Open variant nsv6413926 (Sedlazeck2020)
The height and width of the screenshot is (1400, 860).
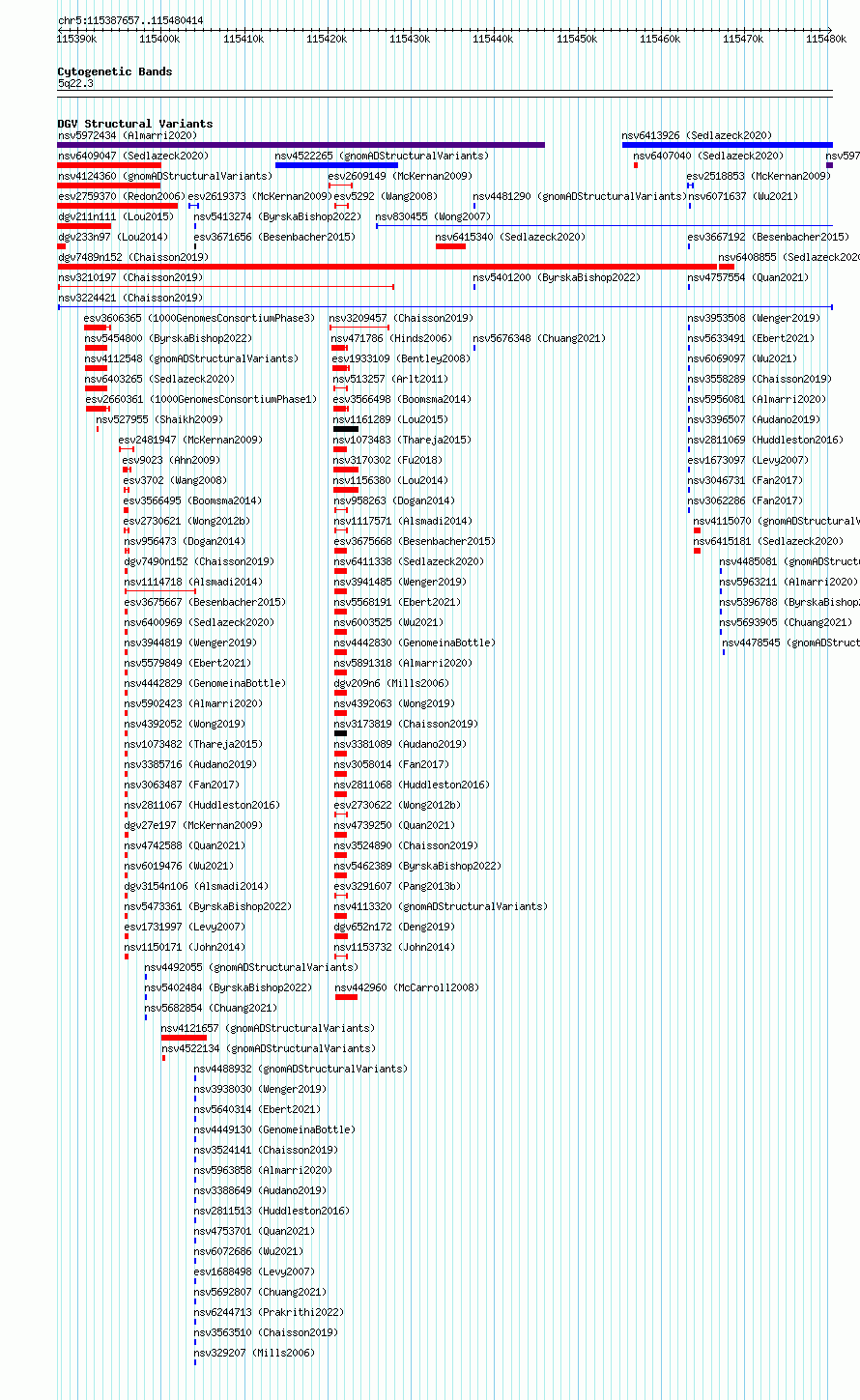point(697,136)
